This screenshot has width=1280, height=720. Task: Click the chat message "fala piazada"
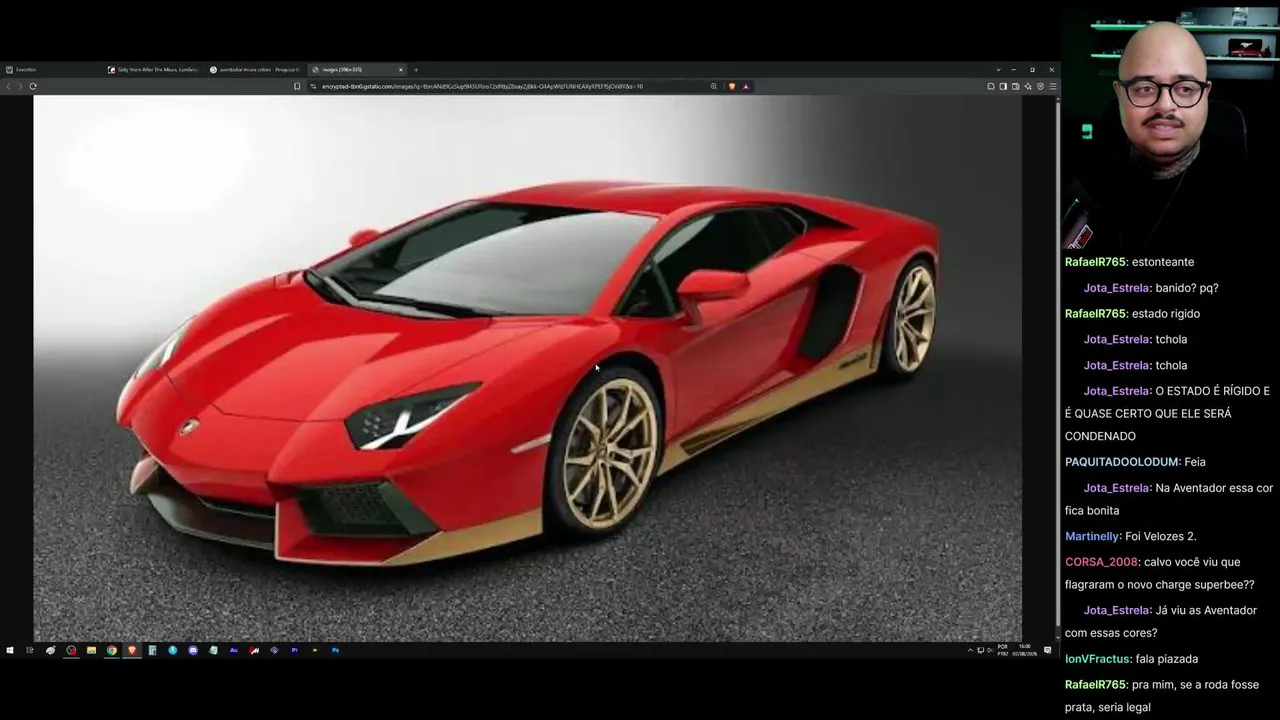[1167, 659]
